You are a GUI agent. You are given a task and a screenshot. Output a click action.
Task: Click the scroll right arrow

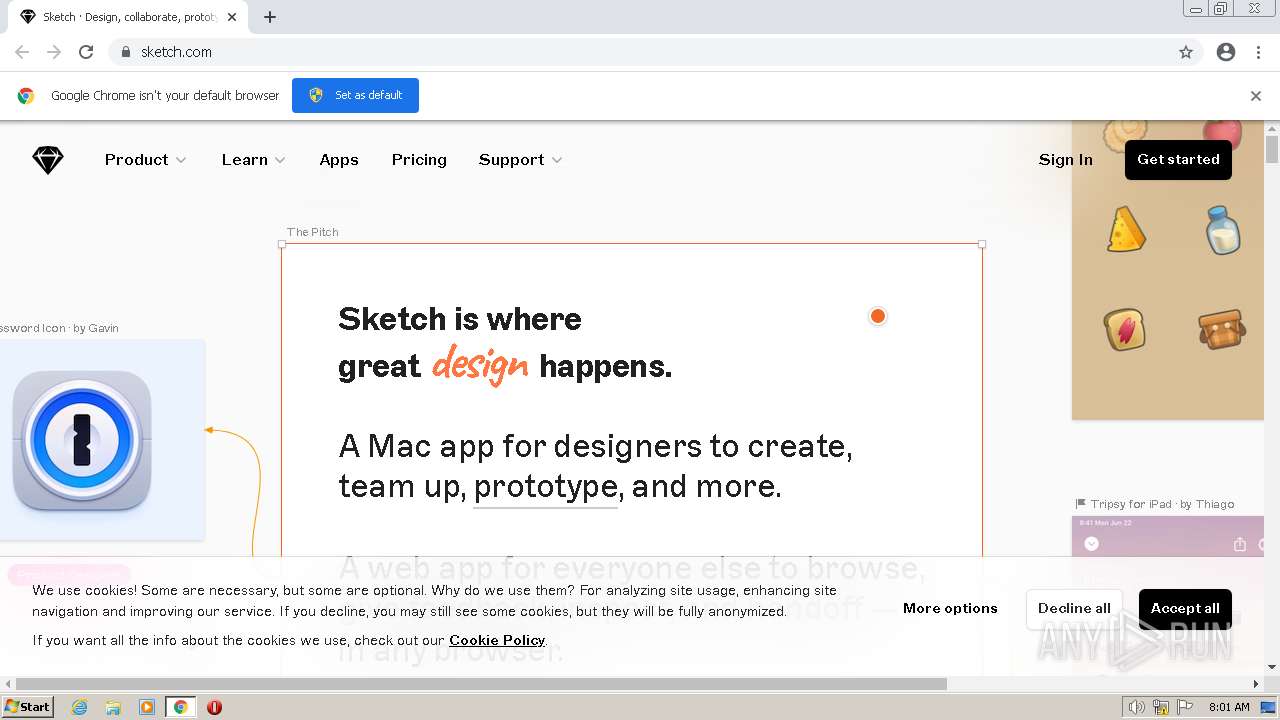point(1256,684)
